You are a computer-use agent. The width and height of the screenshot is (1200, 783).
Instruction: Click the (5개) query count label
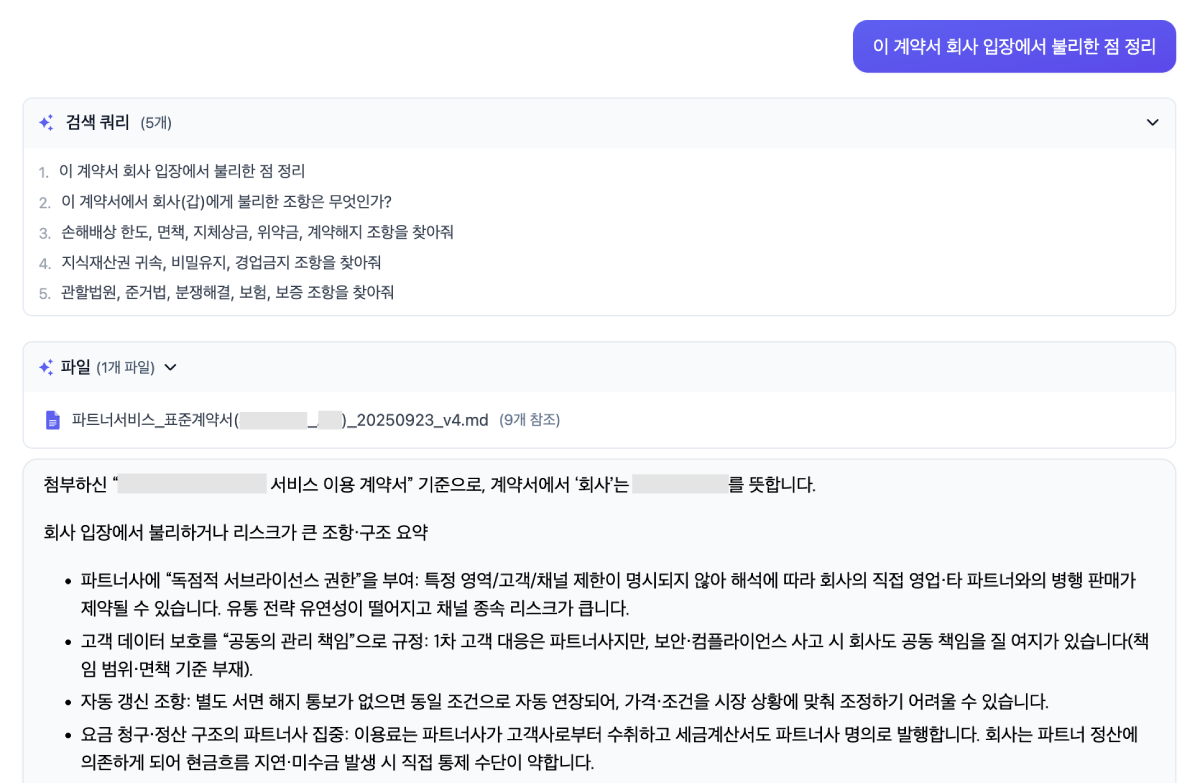point(156,123)
